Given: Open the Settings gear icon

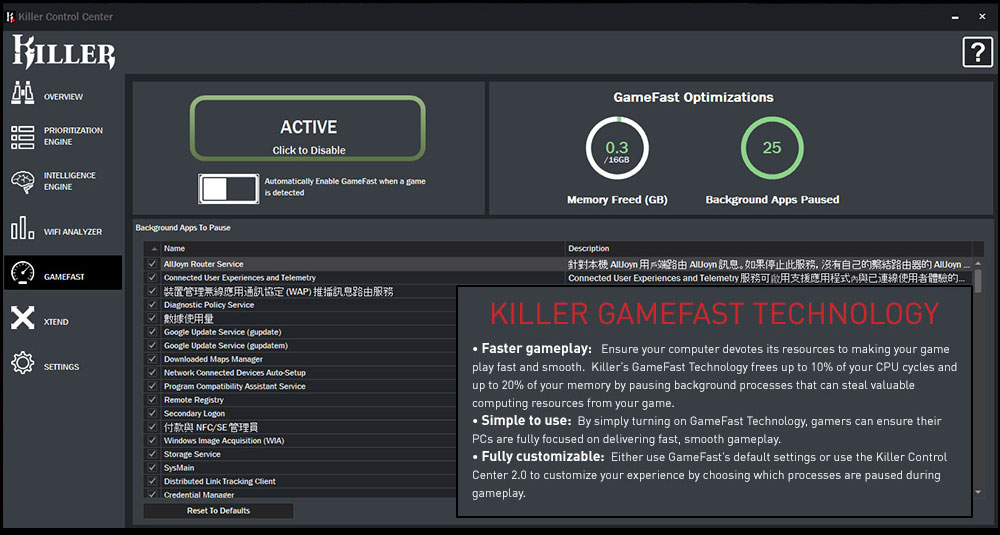Looking at the screenshot, I should 23,363.
